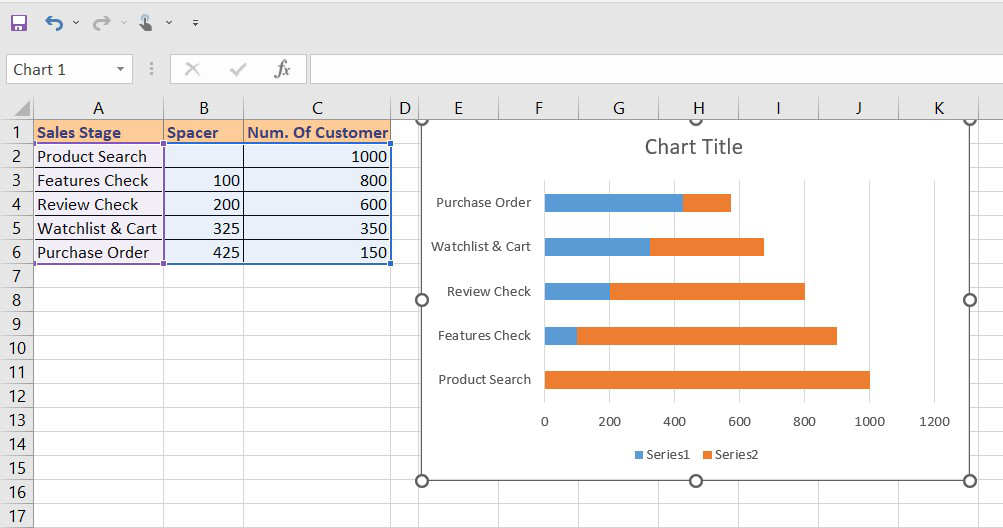Click the Redo arrow icon
Image resolution: width=1003 pixels, height=528 pixels.
[x=101, y=22]
